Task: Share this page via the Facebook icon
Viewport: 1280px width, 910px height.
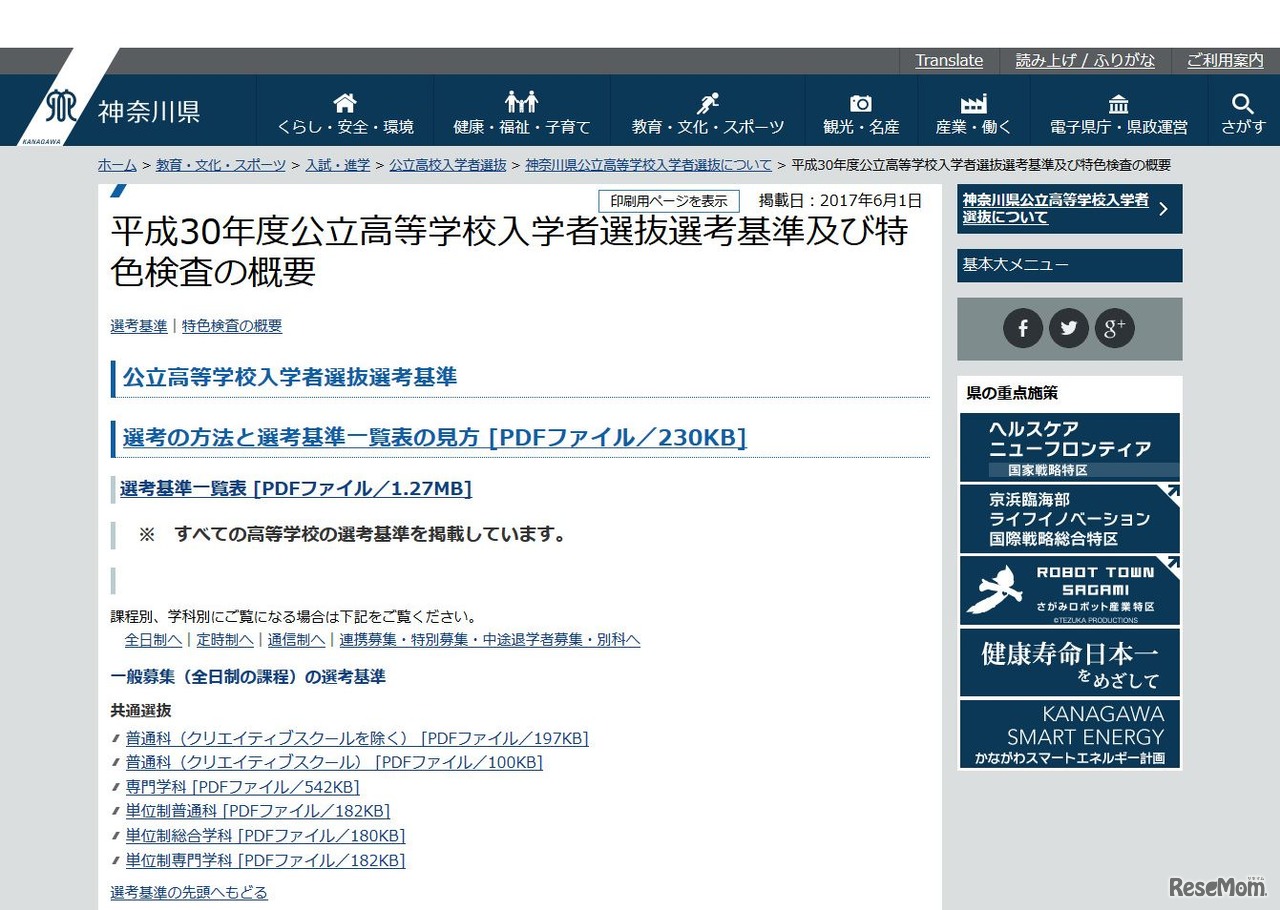Action: (x=1023, y=328)
